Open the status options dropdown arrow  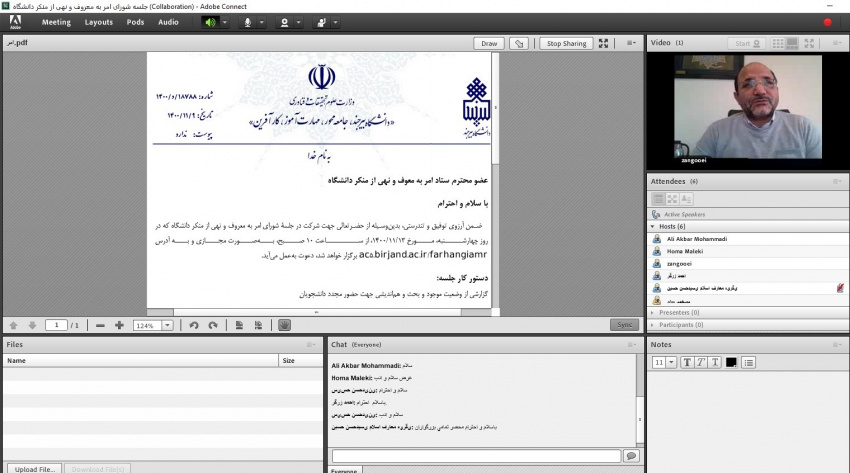click(336, 22)
